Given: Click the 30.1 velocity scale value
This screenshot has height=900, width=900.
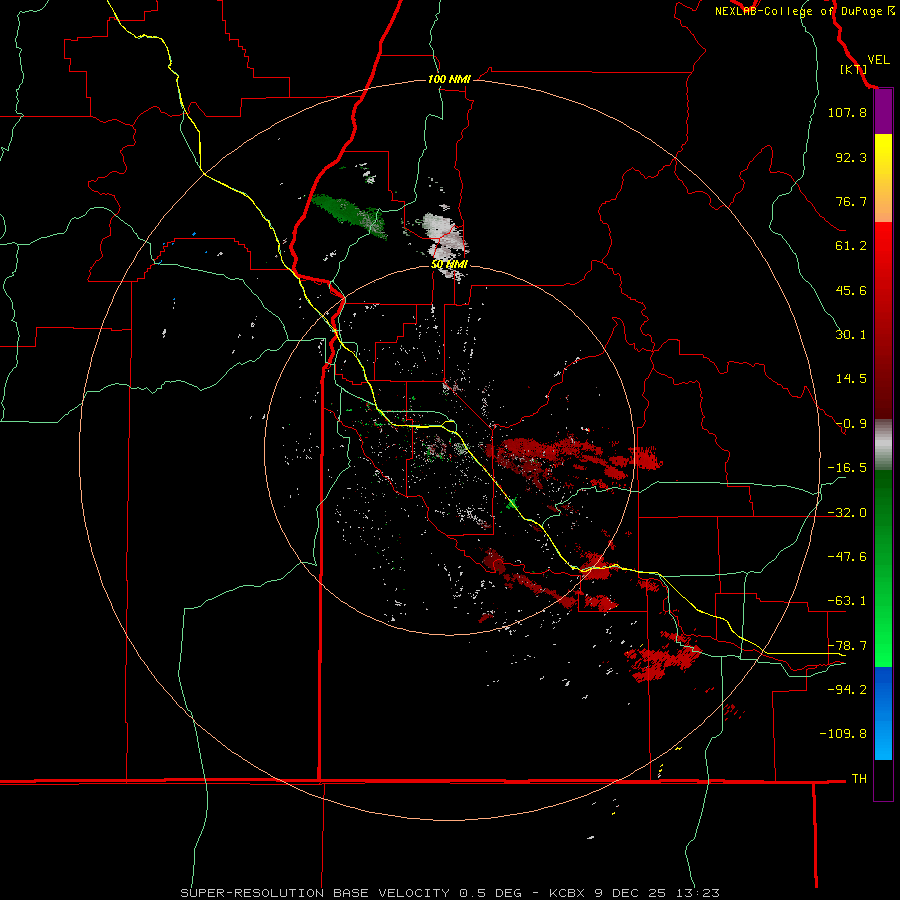Looking at the screenshot, I should pyautogui.click(x=851, y=335).
